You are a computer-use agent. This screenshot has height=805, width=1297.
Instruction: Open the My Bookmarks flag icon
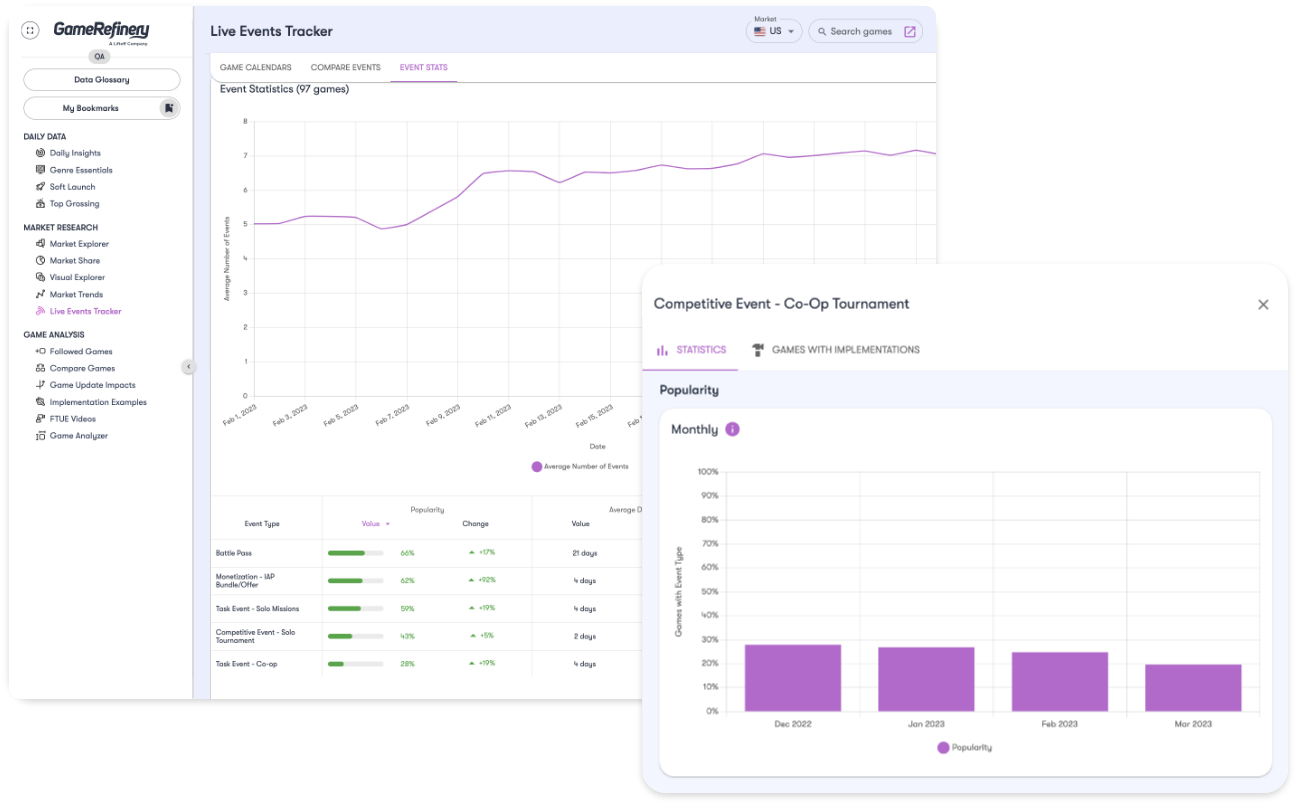(x=168, y=107)
